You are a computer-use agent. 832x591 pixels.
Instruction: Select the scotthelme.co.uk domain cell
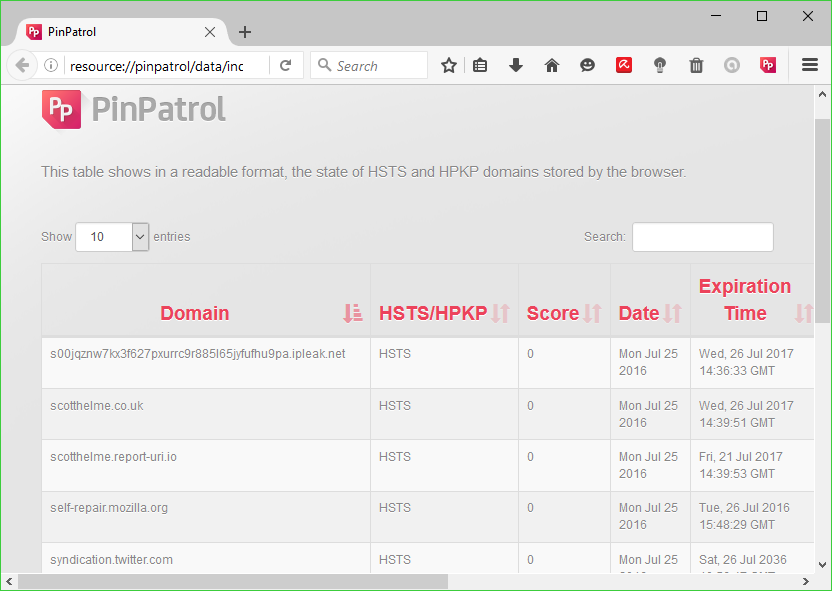(206, 414)
